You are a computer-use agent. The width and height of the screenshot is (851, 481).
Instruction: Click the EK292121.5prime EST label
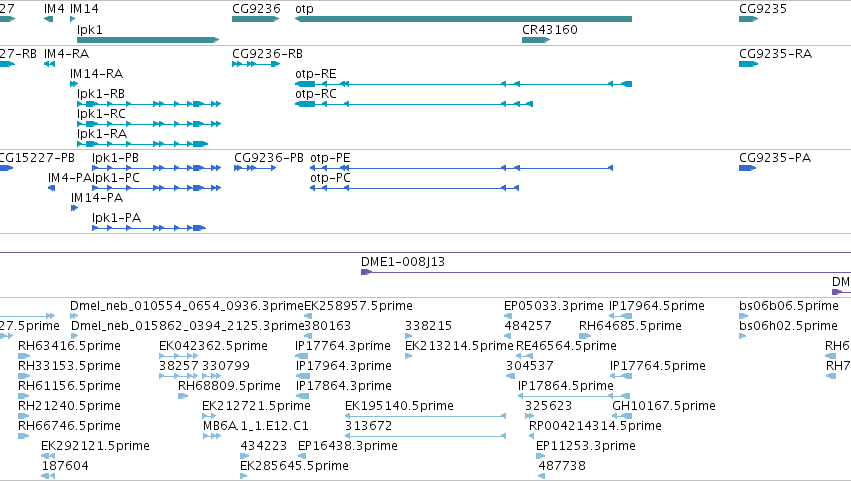(96, 447)
